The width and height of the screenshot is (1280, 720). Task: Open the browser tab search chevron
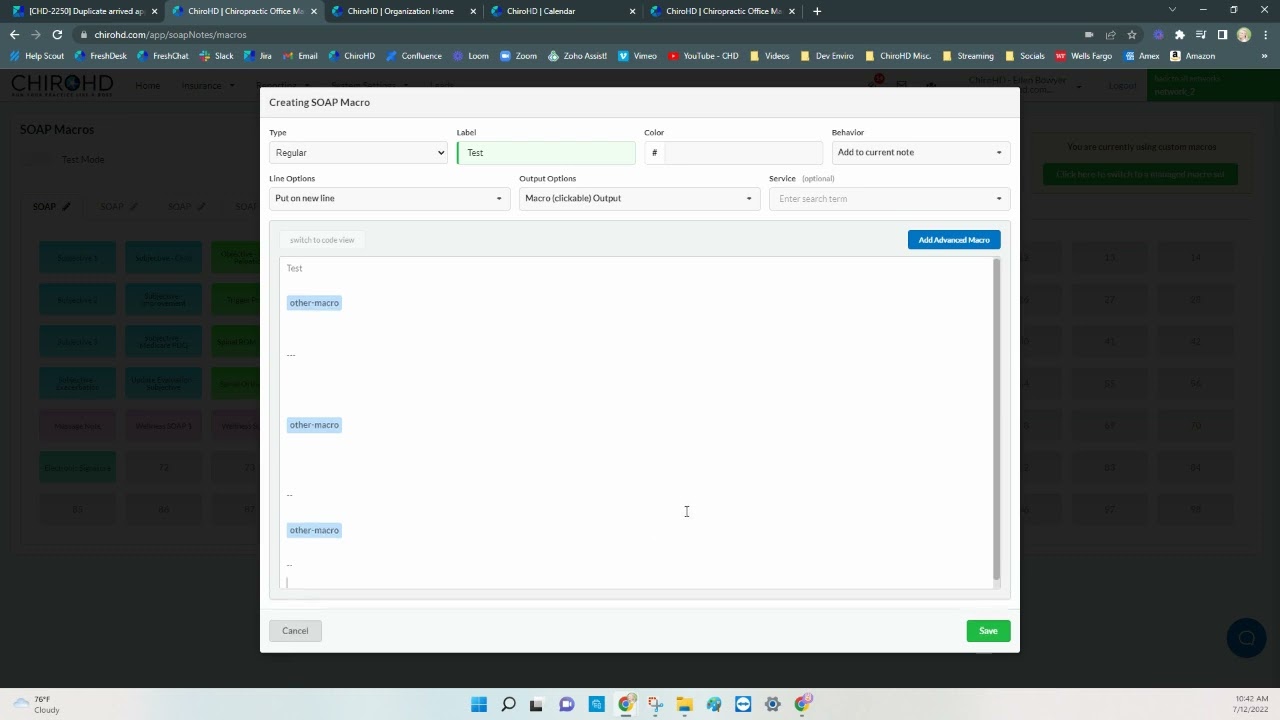click(x=1173, y=10)
